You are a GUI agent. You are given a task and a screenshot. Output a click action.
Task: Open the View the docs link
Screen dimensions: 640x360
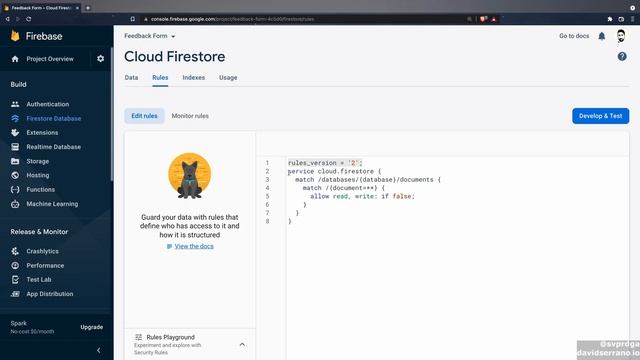[194, 246]
